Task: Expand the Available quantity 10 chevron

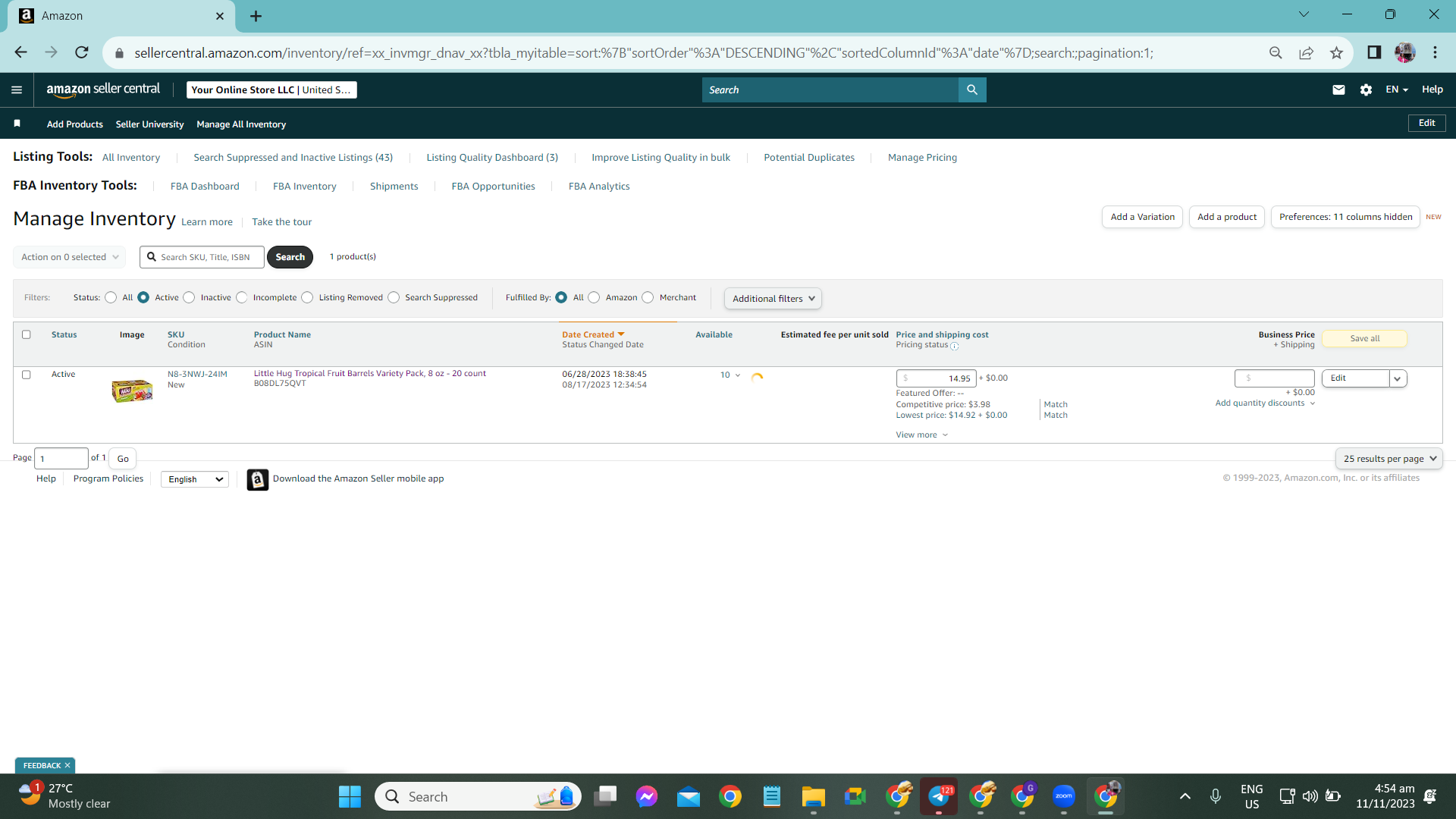Action: (738, 375)
